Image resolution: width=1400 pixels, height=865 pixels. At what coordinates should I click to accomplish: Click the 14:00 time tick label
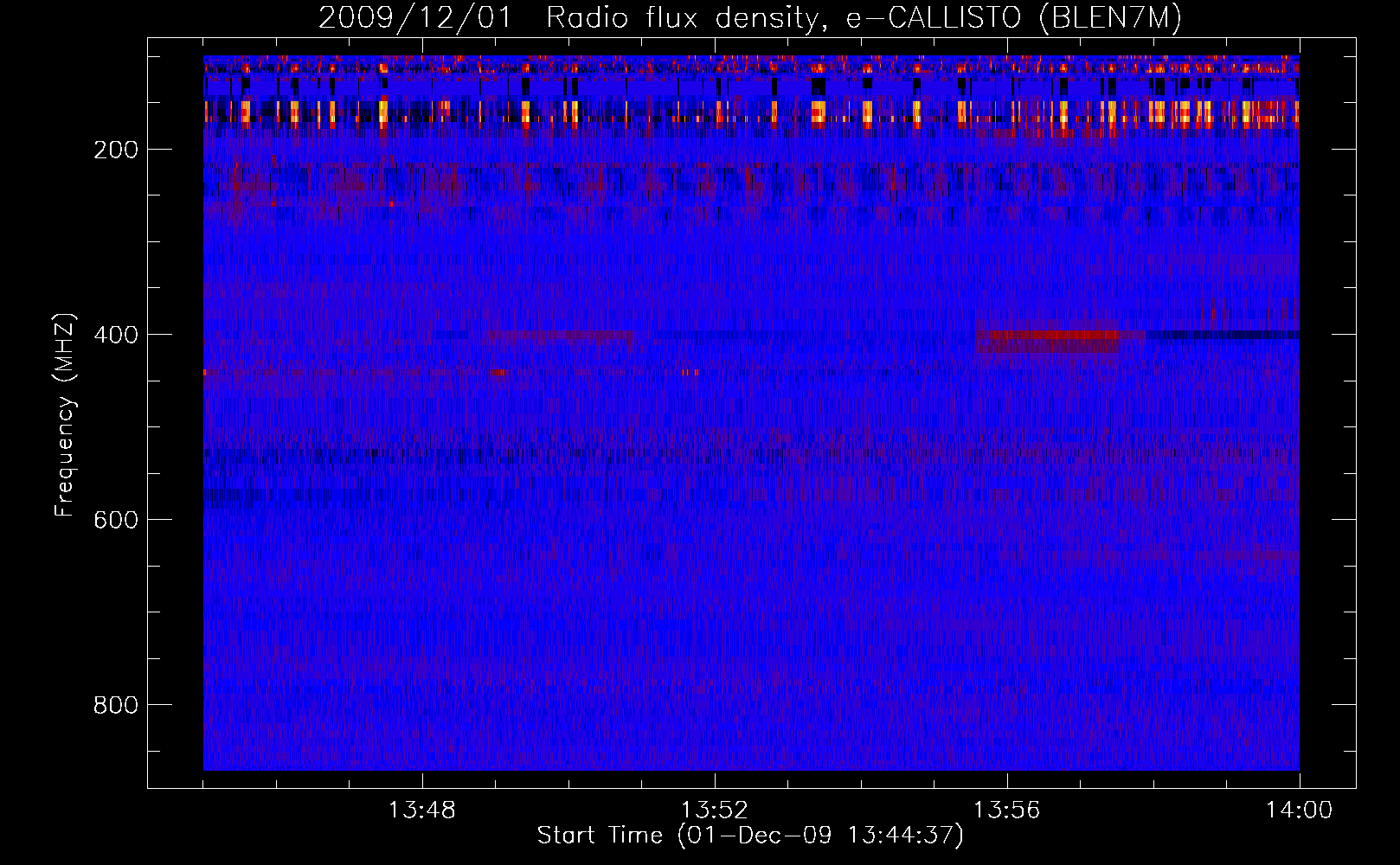[1299, 811]
